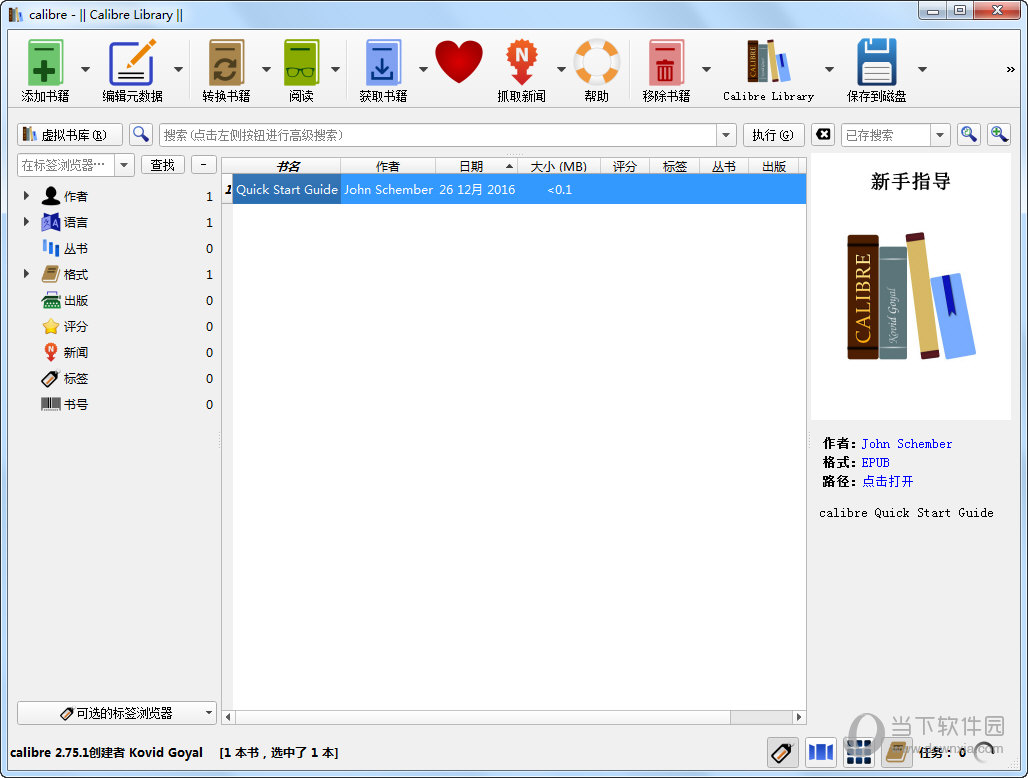Toggle the book details panel in status bar

[896, 752]
